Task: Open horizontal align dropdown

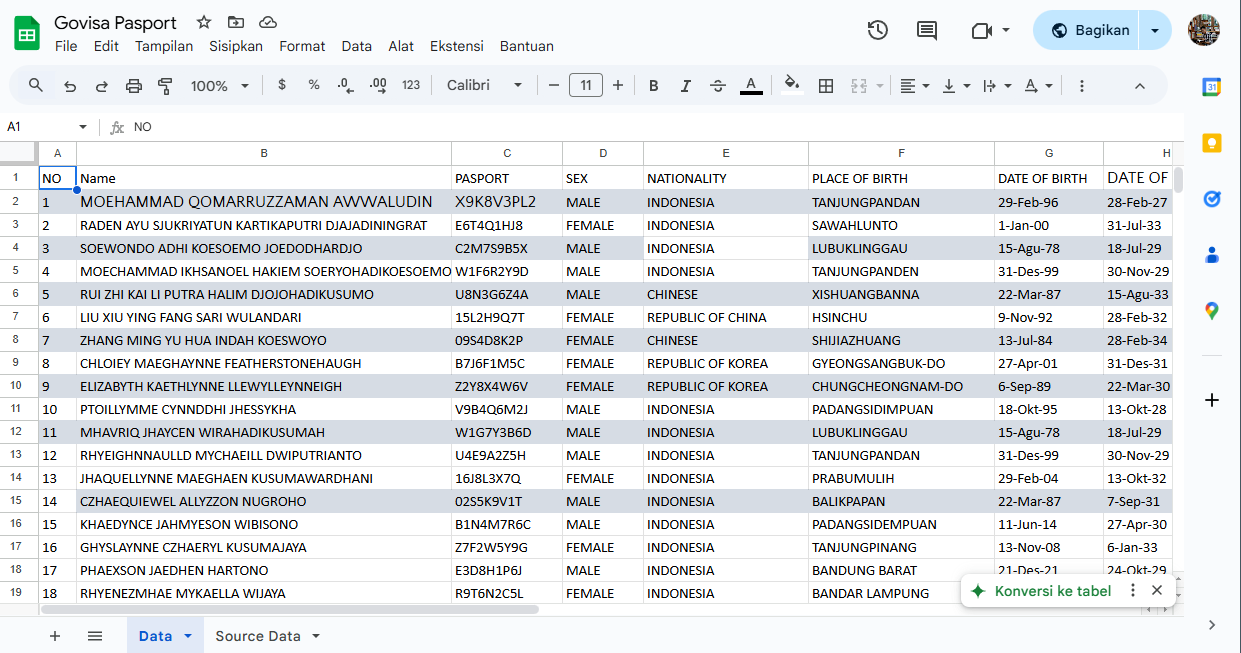Action: pyautogui.click(x=914, y=86)
